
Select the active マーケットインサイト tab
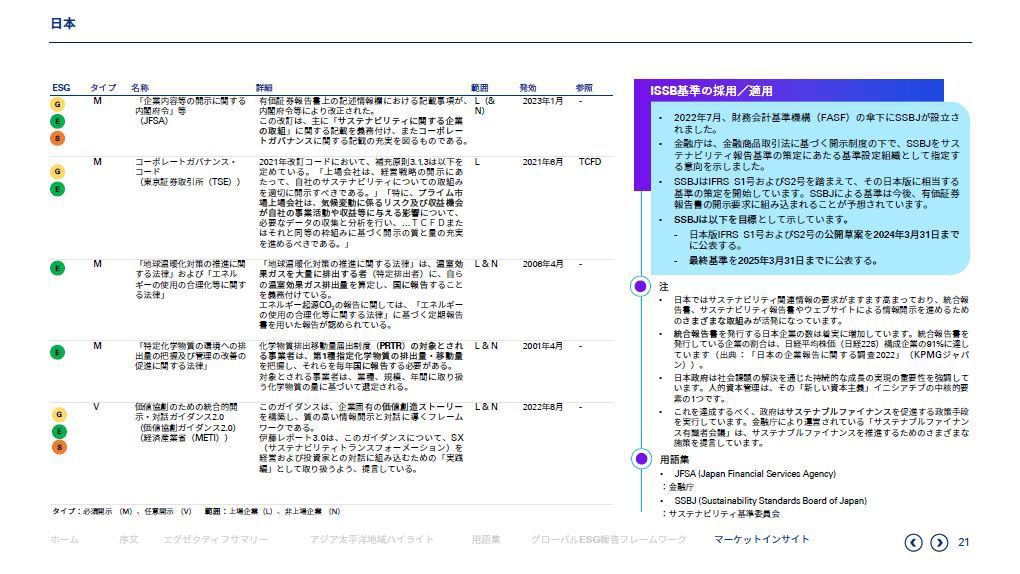click(x=761, y=540)
